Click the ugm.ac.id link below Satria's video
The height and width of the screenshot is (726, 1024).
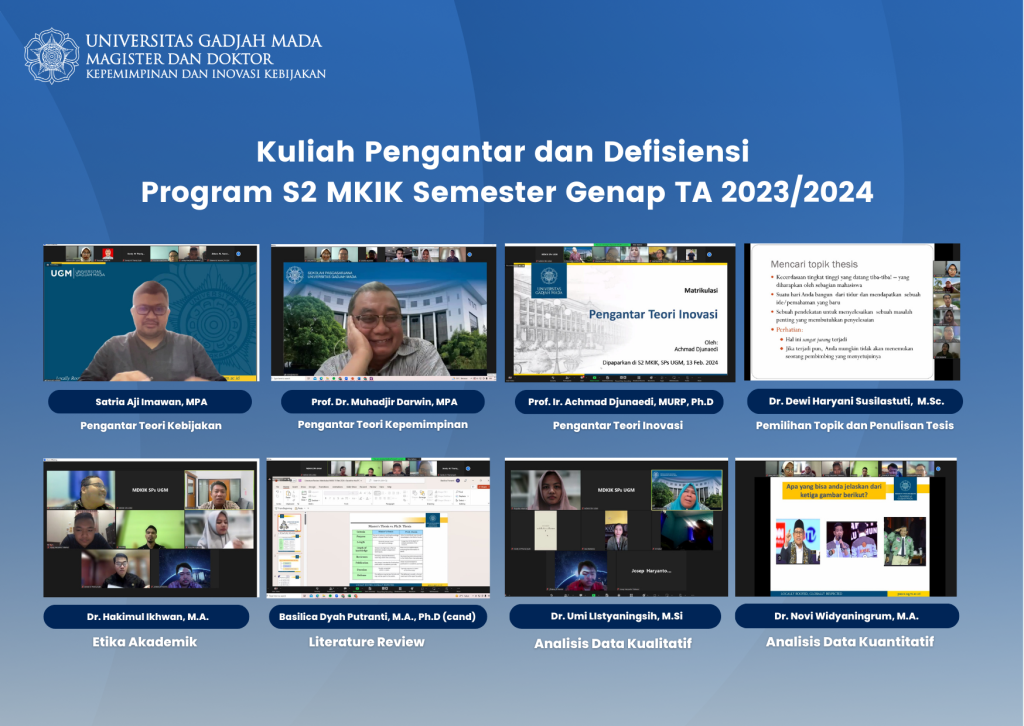click(234, 378)
